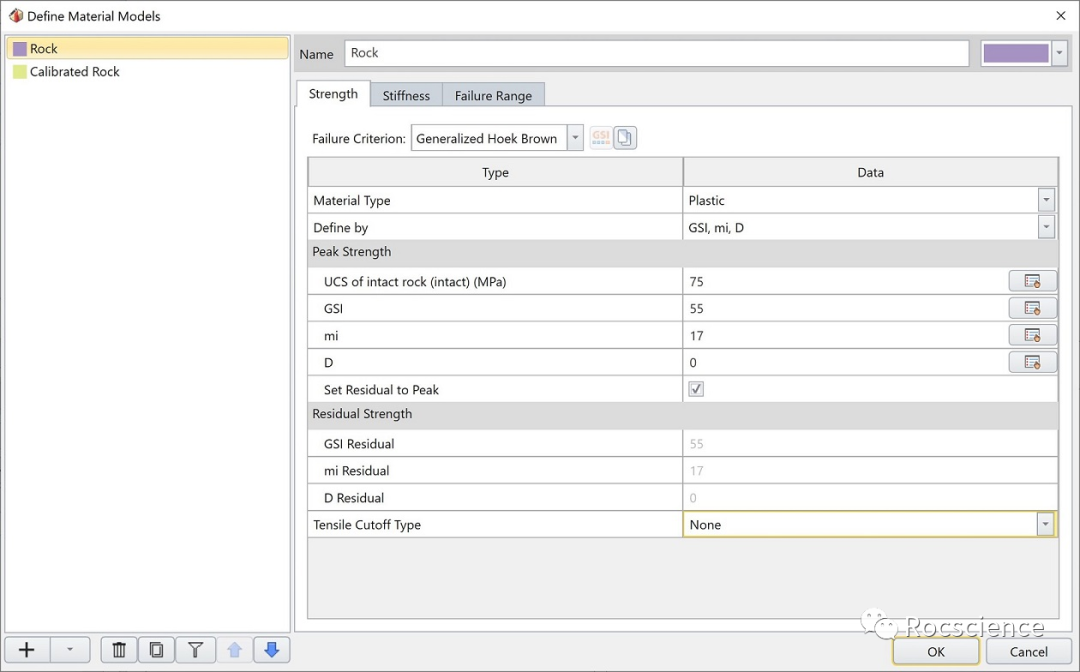Expand the Failure Criterion dropdown
1080x672 pixels.
click(575, 138)
